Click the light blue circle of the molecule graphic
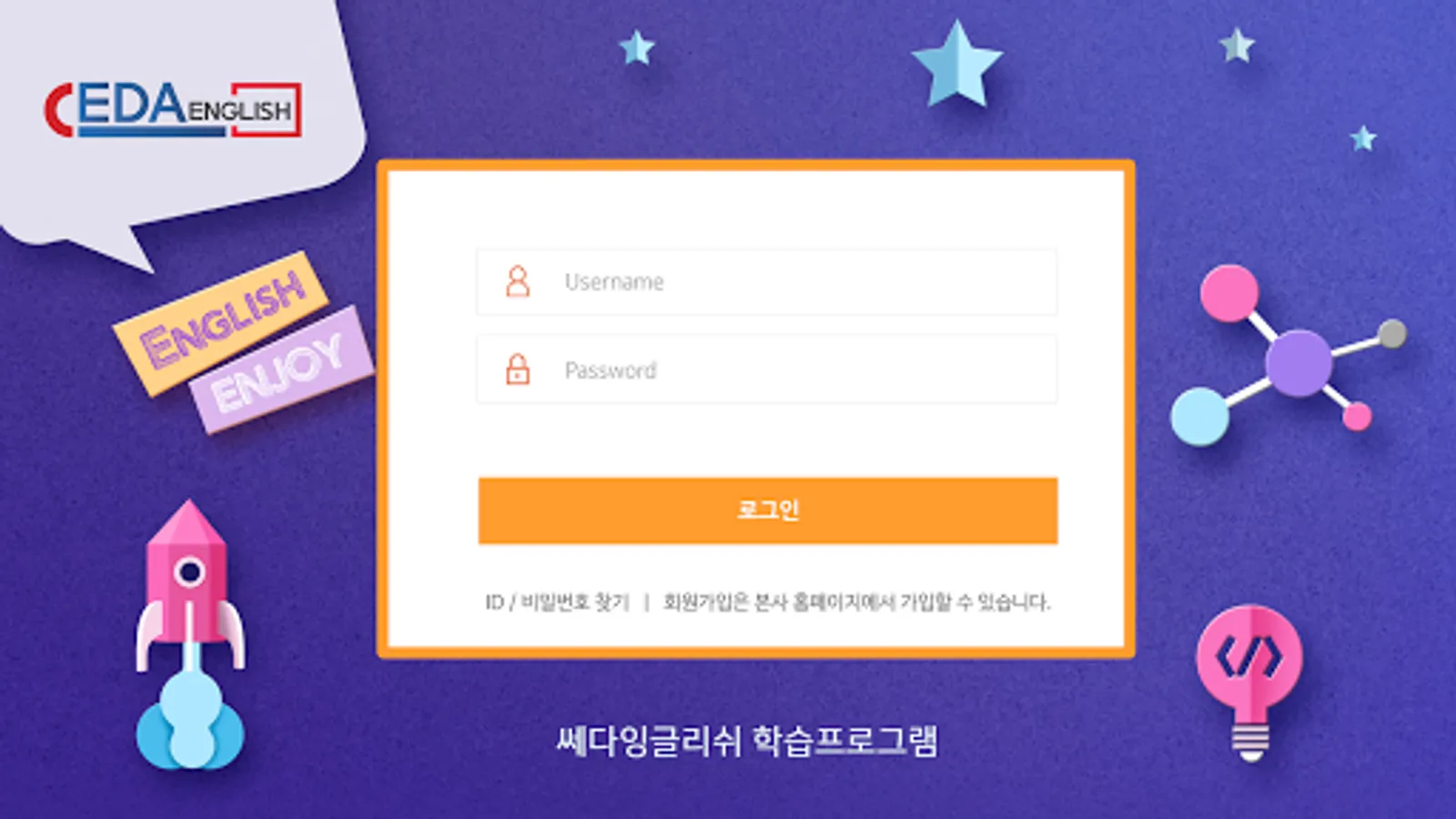Image resolution: width=1456 pixels, height=819 pixels. [x=1199, y=416]
